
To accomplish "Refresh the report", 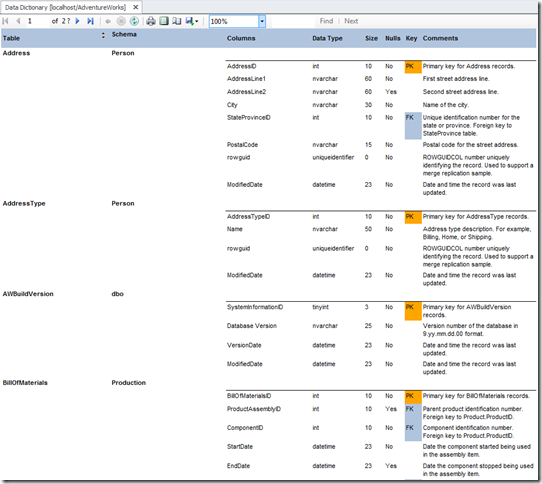I will [134, 21].
